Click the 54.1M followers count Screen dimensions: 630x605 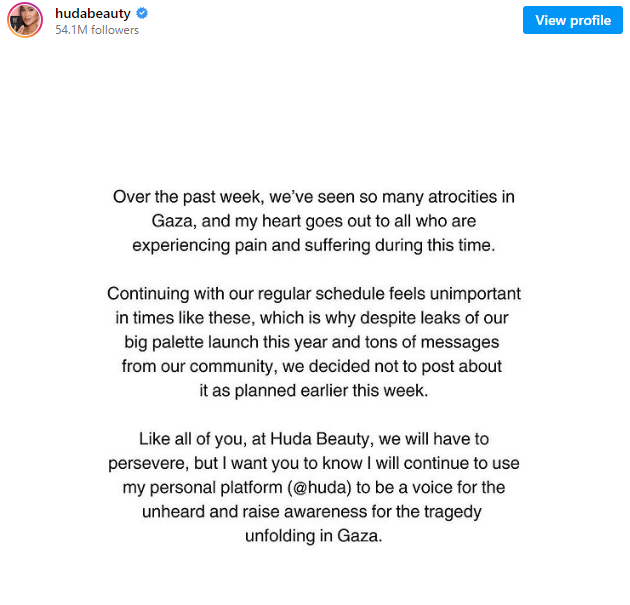tap(97, 30)
